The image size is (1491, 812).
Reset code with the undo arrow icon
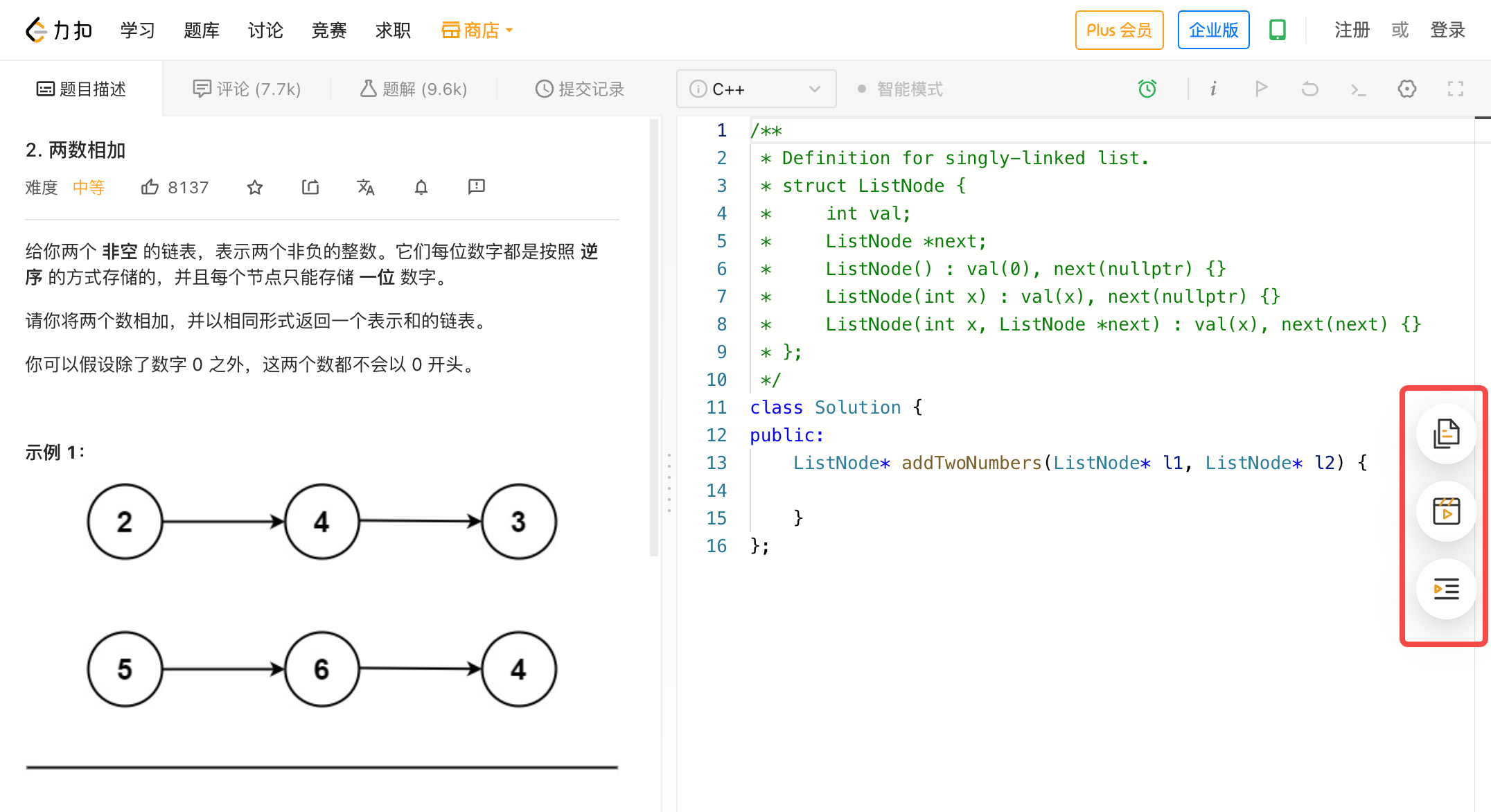click(x=1309, y=89)
